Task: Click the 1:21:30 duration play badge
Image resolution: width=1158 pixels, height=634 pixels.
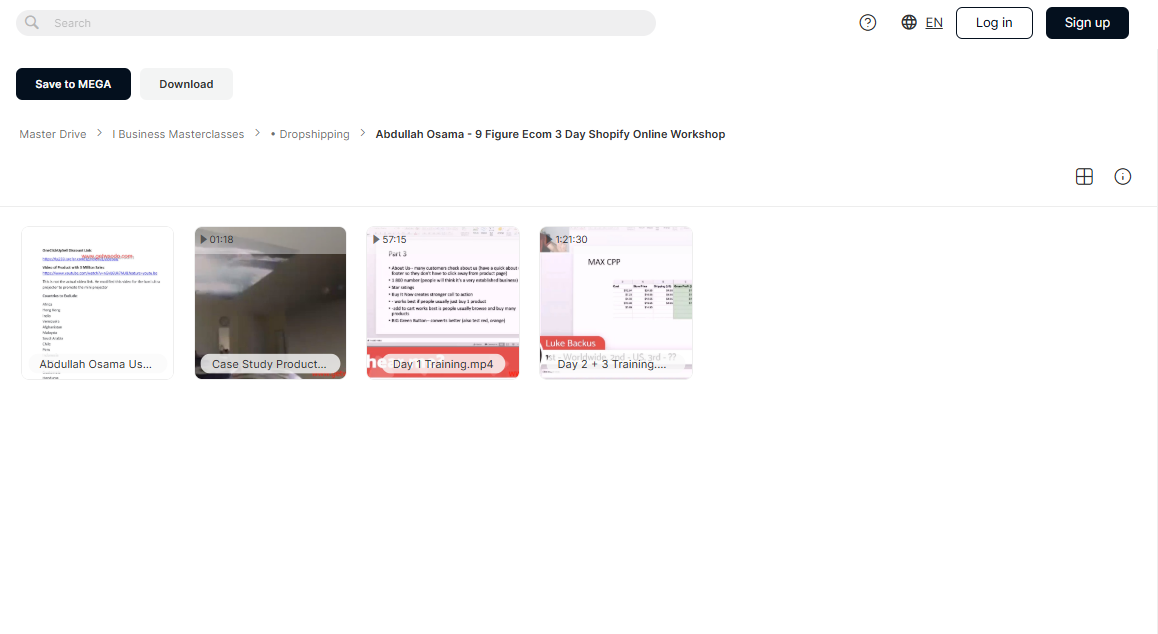Action: click(566, 239)
